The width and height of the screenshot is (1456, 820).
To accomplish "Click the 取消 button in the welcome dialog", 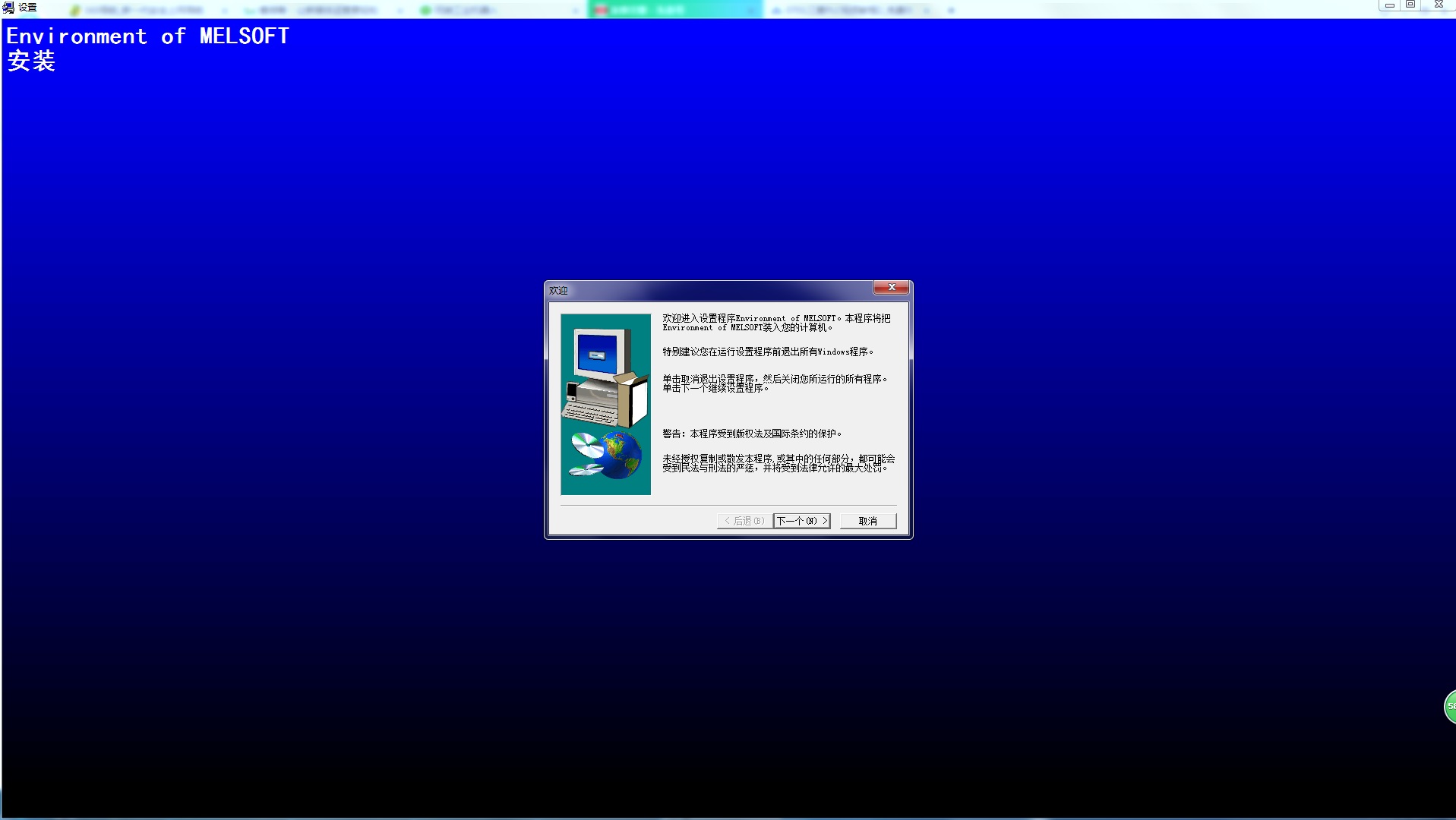I will coord(868,521).
